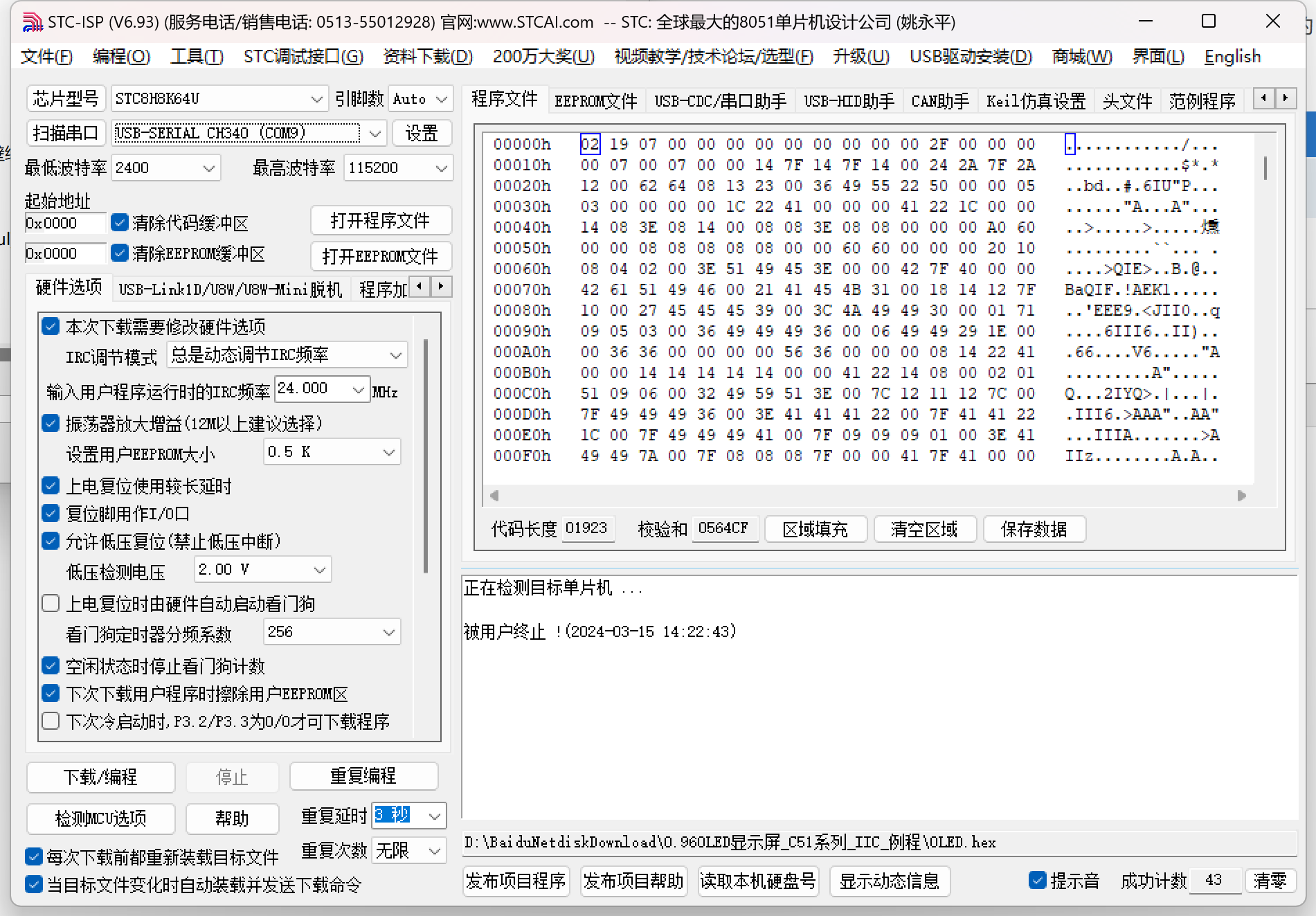Viewport: 1316px width, 916px height.
Task: Click the hex view vertical scrollbar thumb
Action: pos(1265,168)
